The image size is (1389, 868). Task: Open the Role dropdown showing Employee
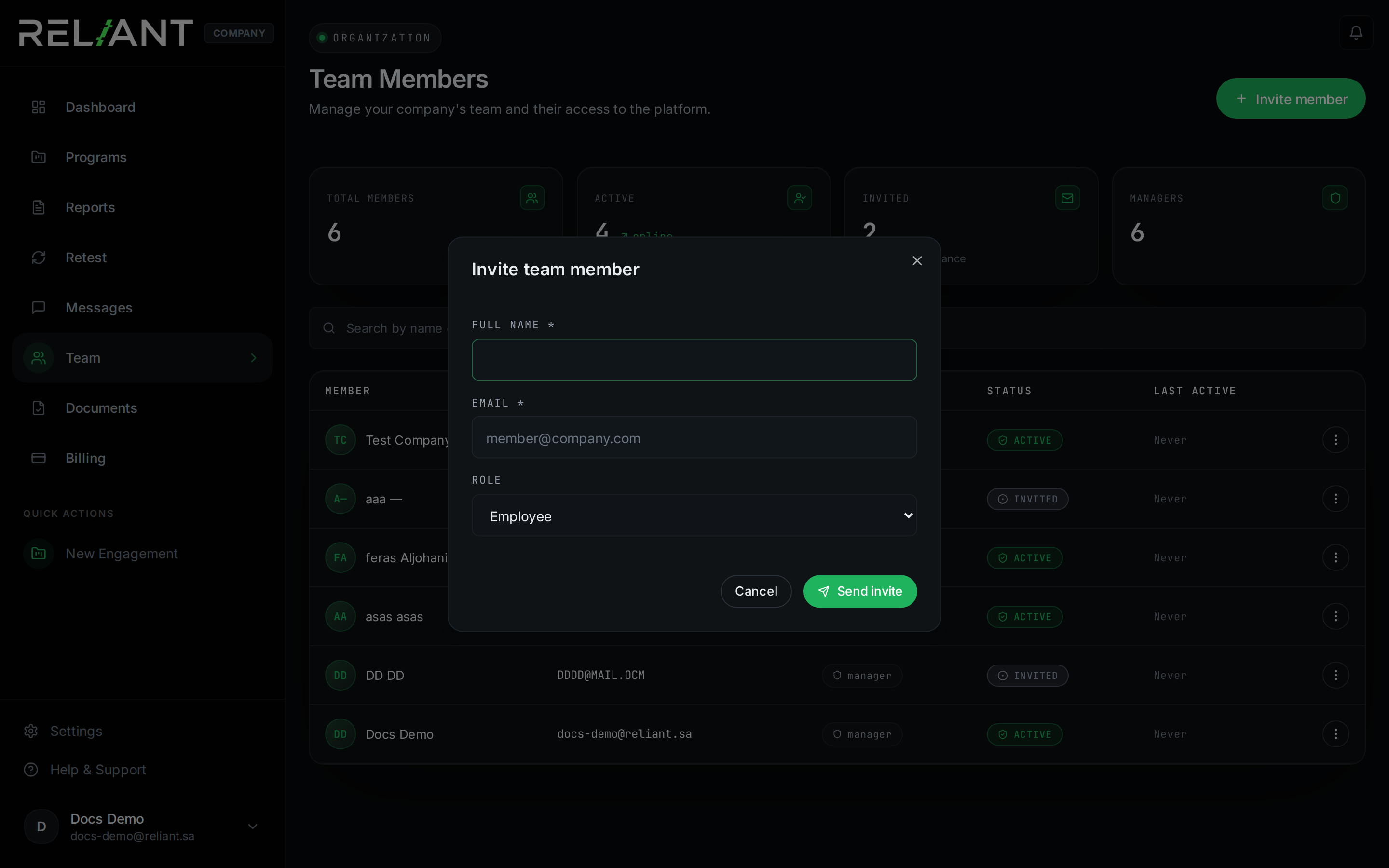[694, 515]
